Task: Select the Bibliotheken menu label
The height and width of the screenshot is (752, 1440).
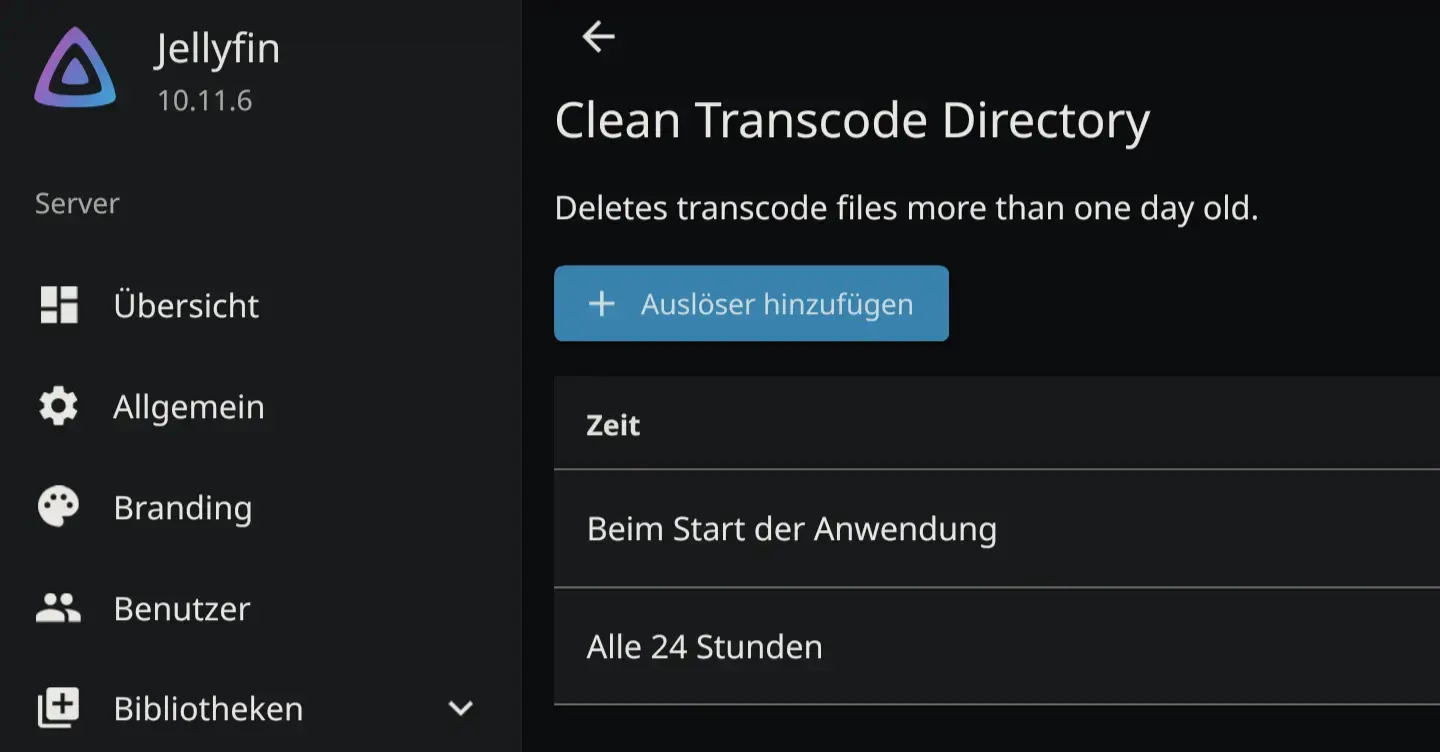Action: (x=208, y=709)
